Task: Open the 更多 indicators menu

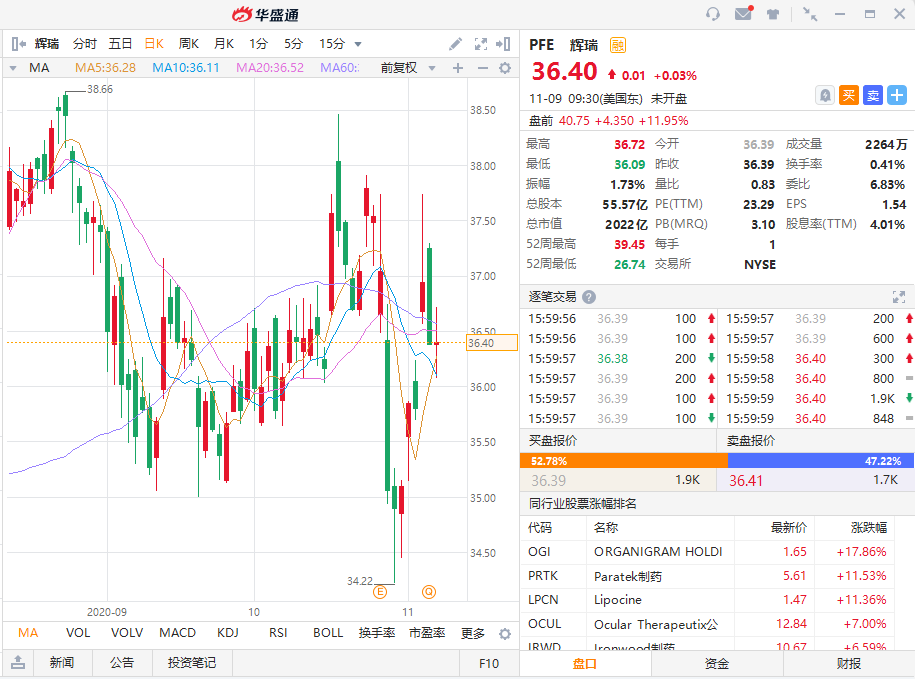Action: pos(473,633)
